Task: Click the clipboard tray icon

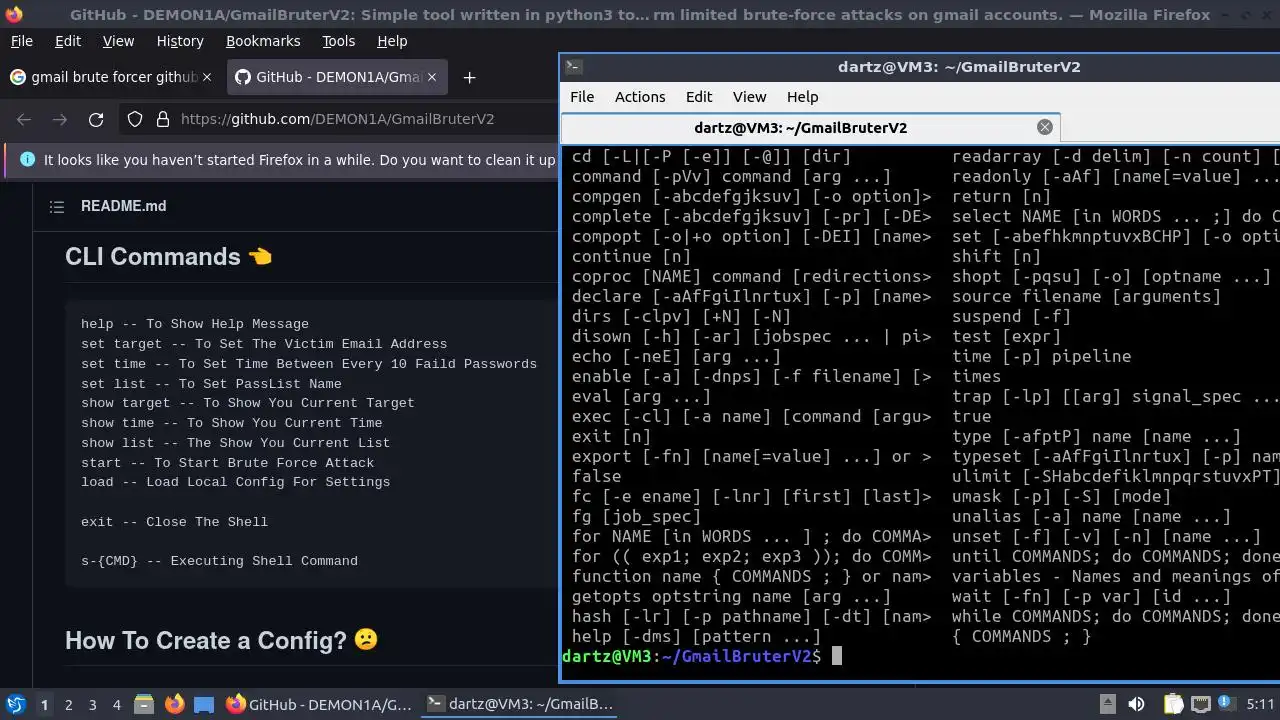Action: pyautogui.click(x=1174, y=704)
